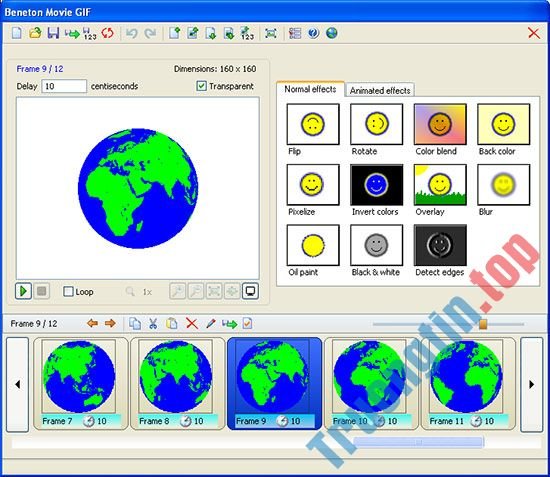Toggle the Transparent checkbox
Screen dimensions: 550x477
(201, 86)
